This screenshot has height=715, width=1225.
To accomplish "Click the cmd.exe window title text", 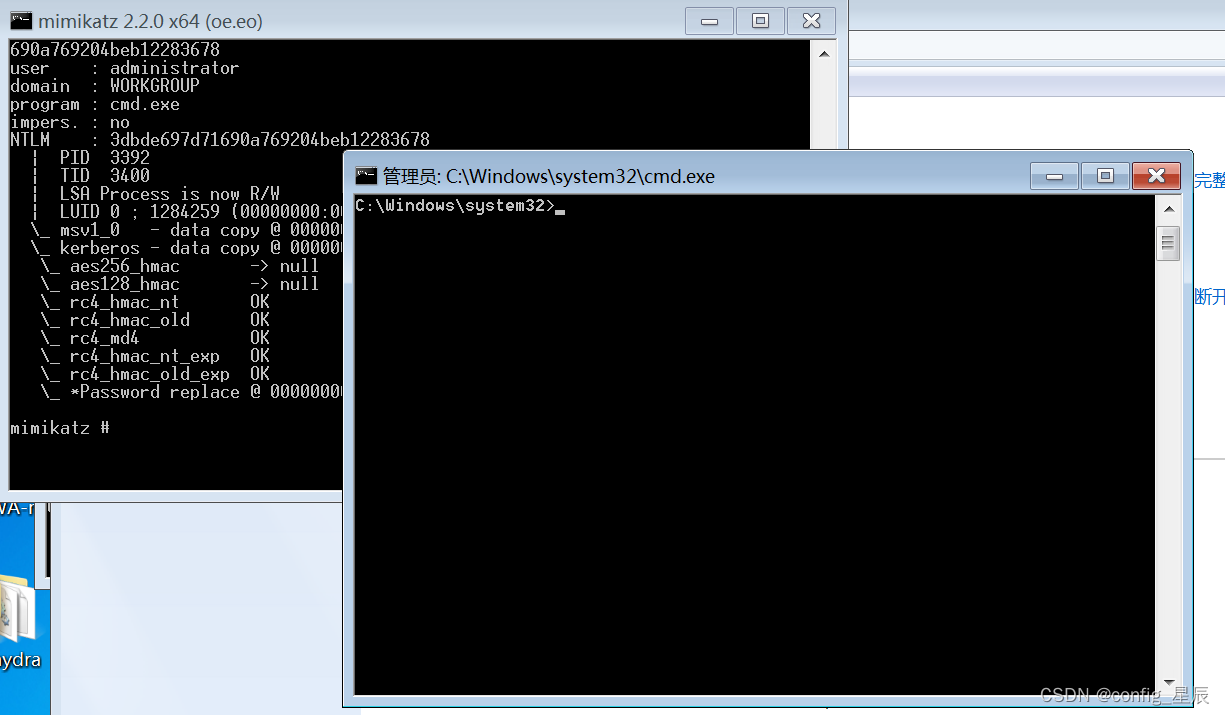I will click(x=549, y=177).
